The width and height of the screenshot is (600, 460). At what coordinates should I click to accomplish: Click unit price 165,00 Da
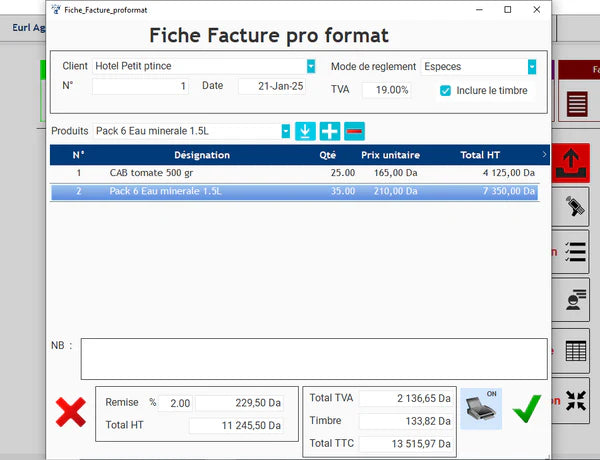point(395,173)
